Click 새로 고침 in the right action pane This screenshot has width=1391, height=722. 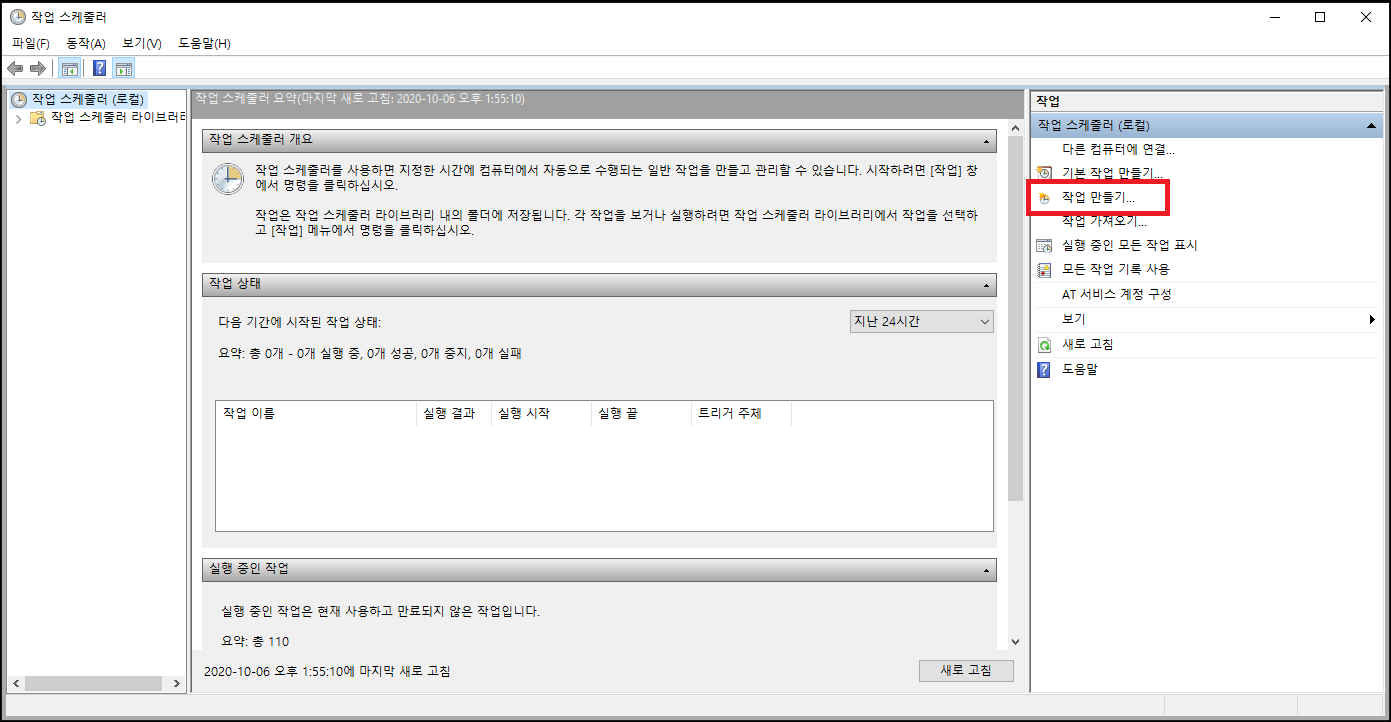[1087, 344]
